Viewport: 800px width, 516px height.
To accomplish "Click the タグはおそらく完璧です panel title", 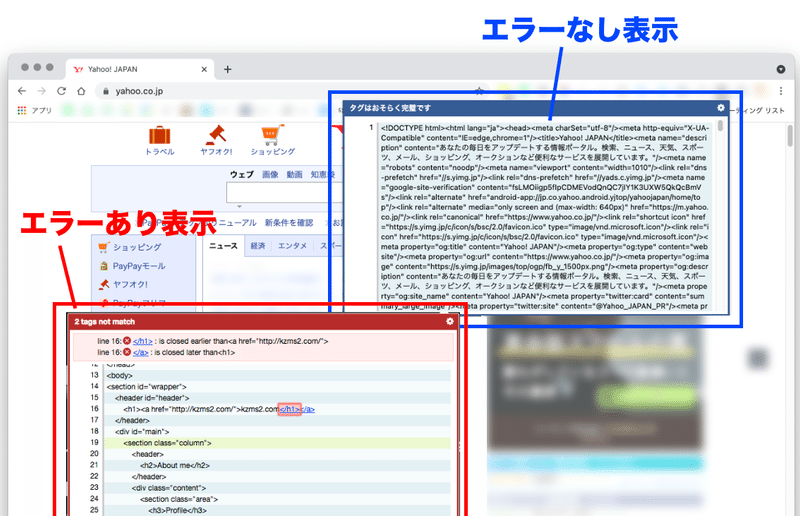I will [x=390, y=108].
